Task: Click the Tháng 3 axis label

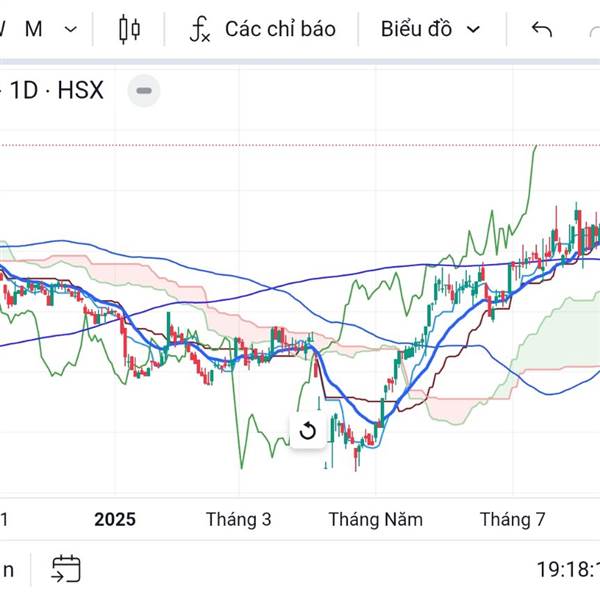Action: (x=239, y=520)
